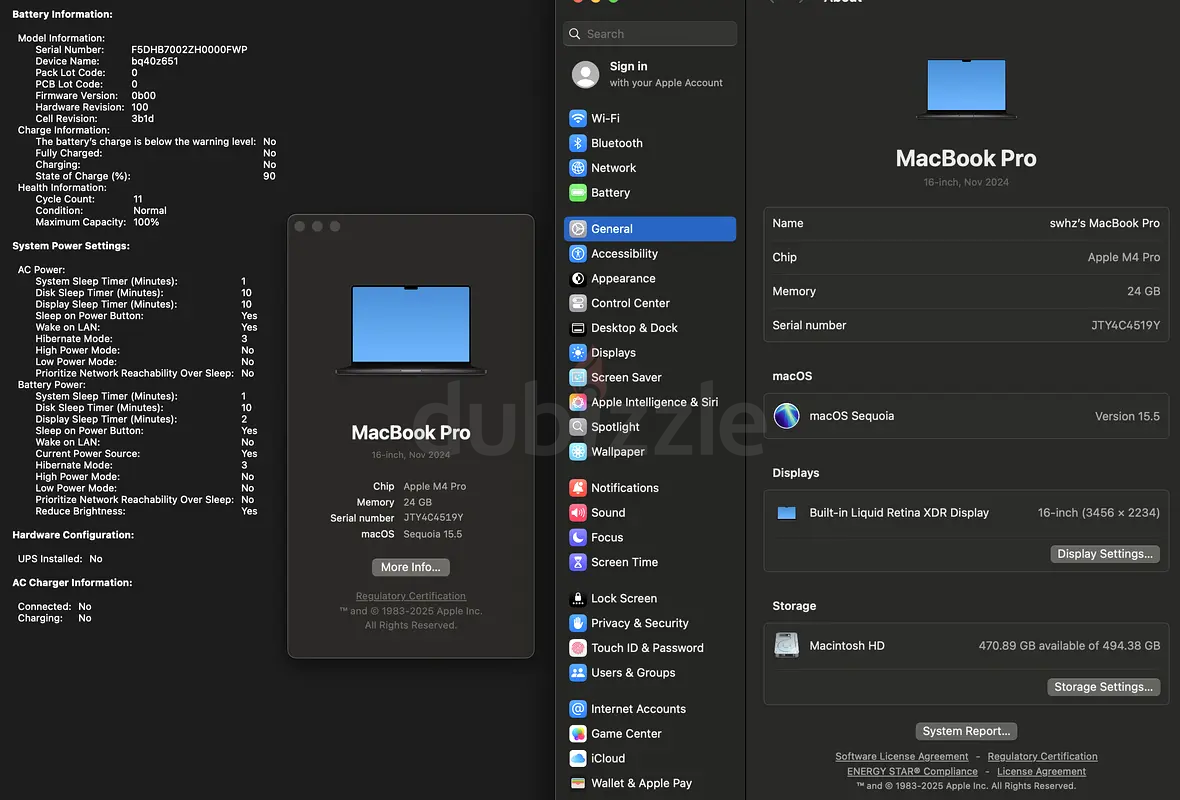Click Version 15.5 text
The width and height of the screenshot is (1180, 800).
(x=1127, y=416)
